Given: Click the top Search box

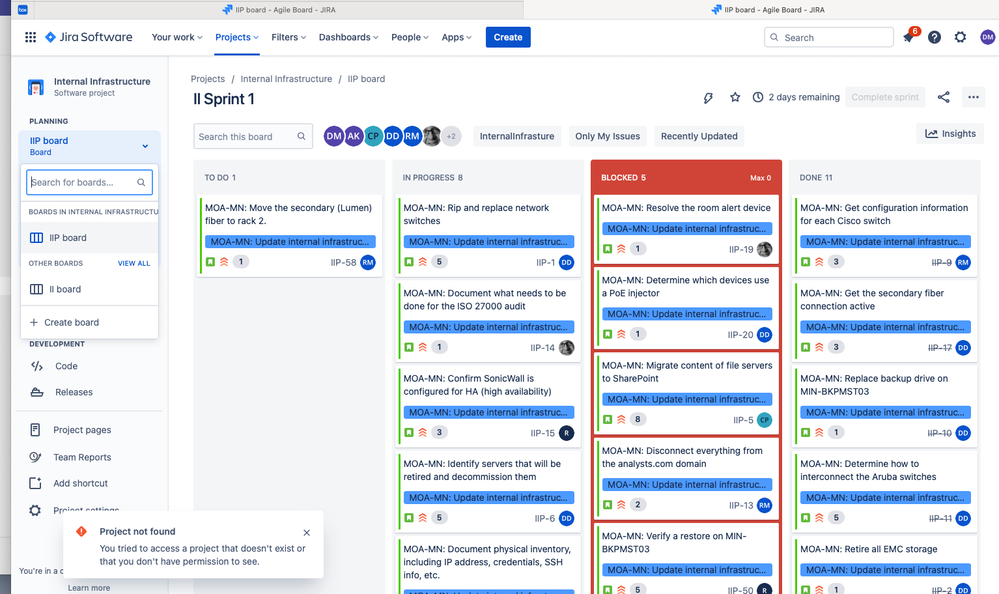Looking at the screenshot, I should coord(828,38).
